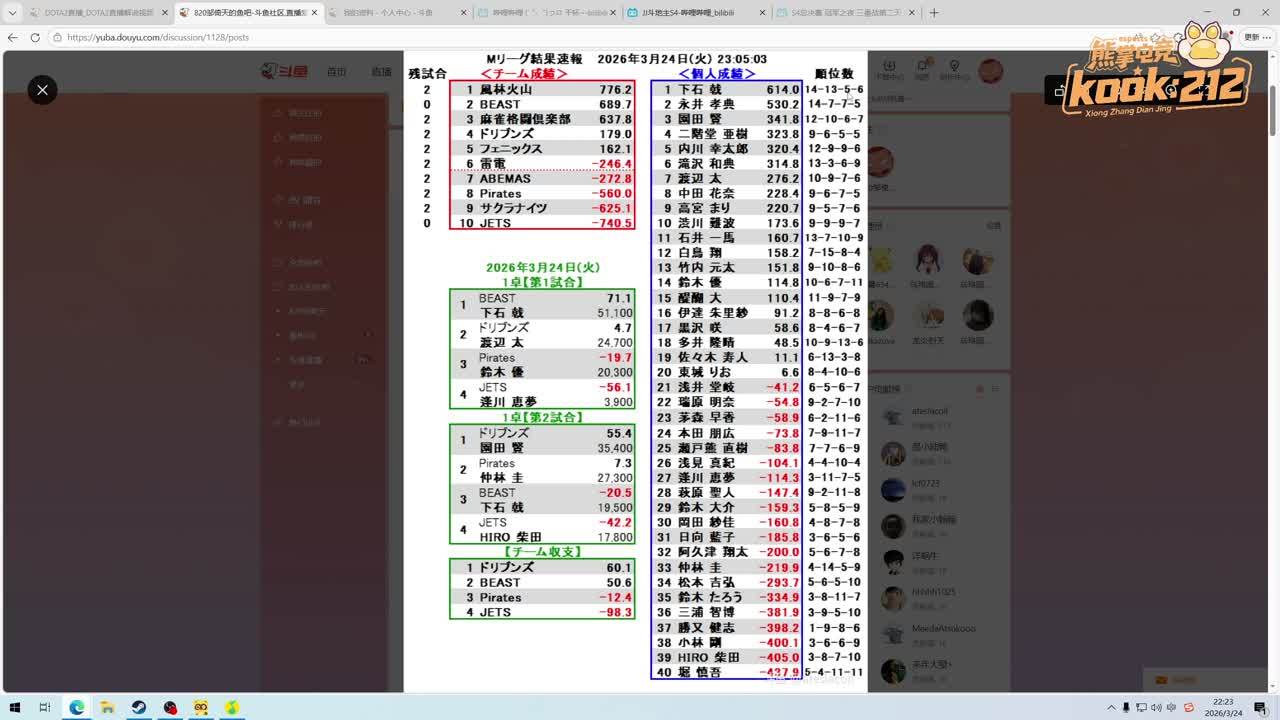Click the volume icon in system tray

[x=1157, y=707]
